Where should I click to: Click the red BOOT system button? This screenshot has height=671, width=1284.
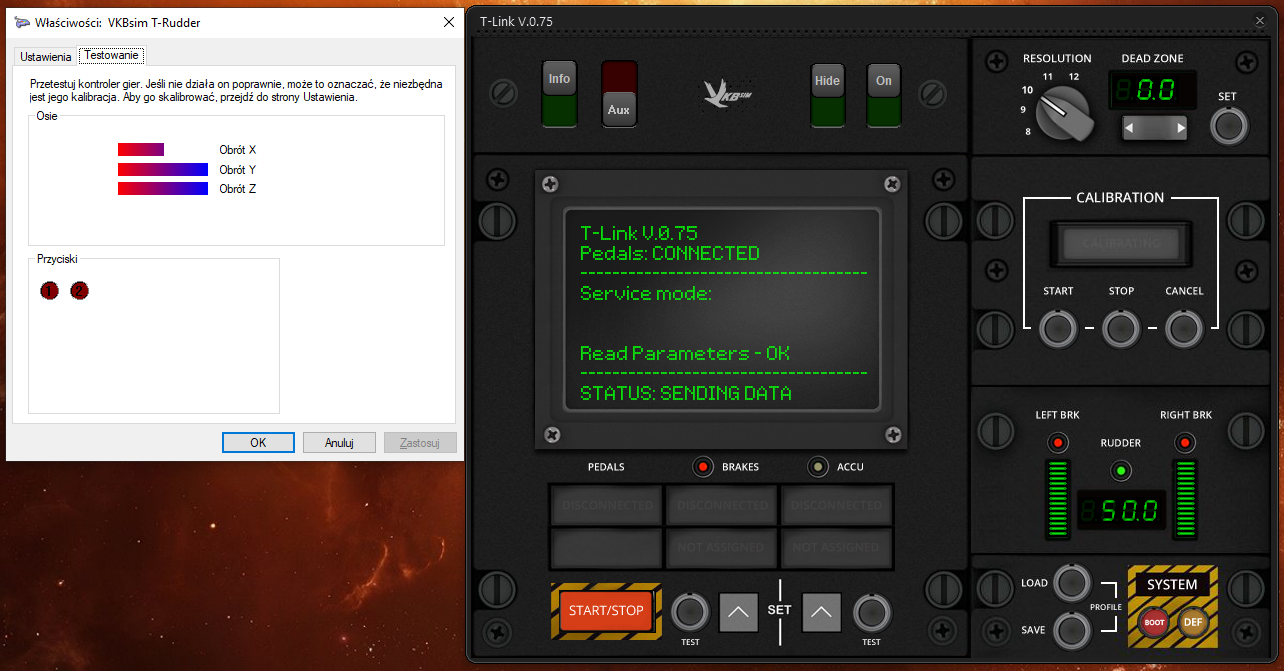pyautogui.click(x=1154, y=621)
